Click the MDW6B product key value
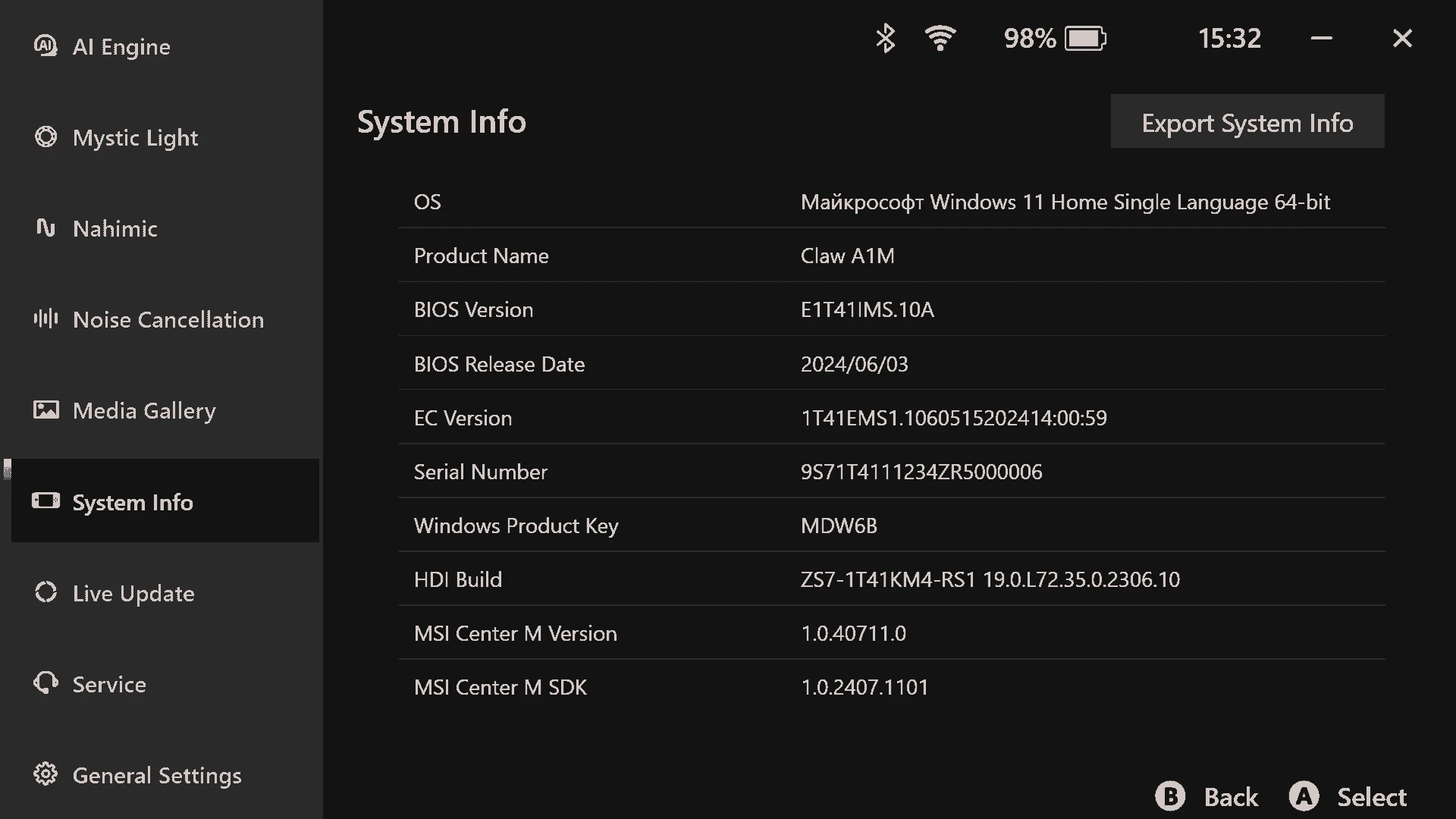Image resolution: width=1456 pixels, height=819 pixels. tap(839, 526)
